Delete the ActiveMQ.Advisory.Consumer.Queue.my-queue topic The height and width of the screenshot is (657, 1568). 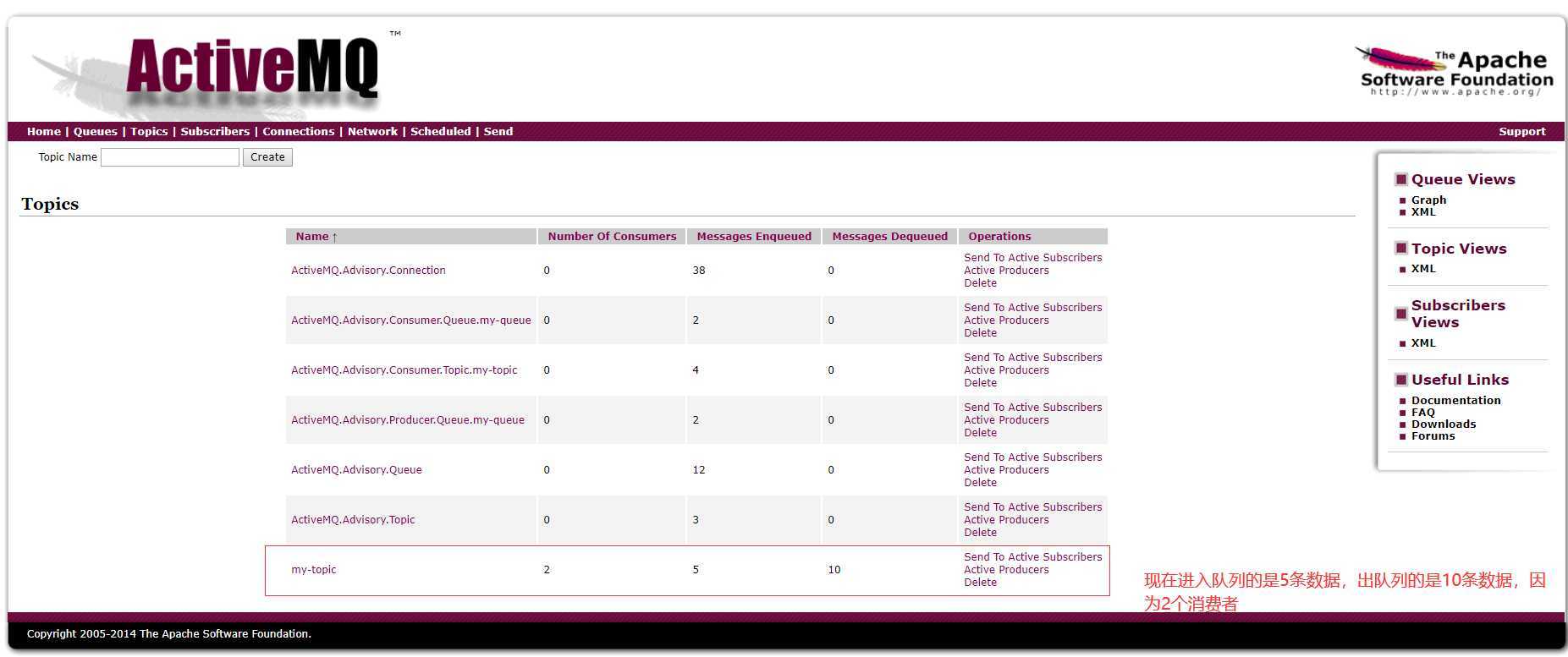point(980,333)
